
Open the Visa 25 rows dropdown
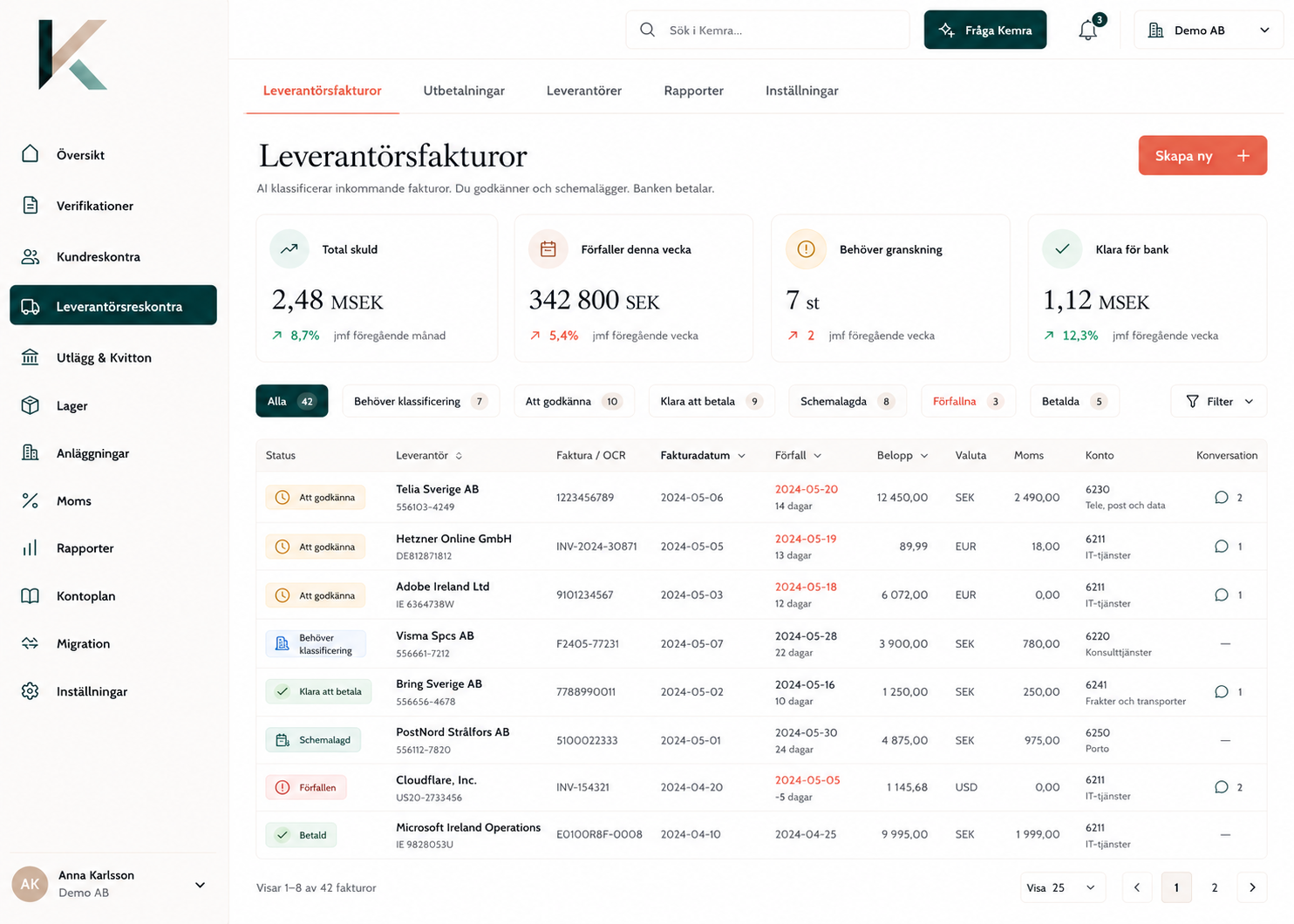coord(1063,887)
